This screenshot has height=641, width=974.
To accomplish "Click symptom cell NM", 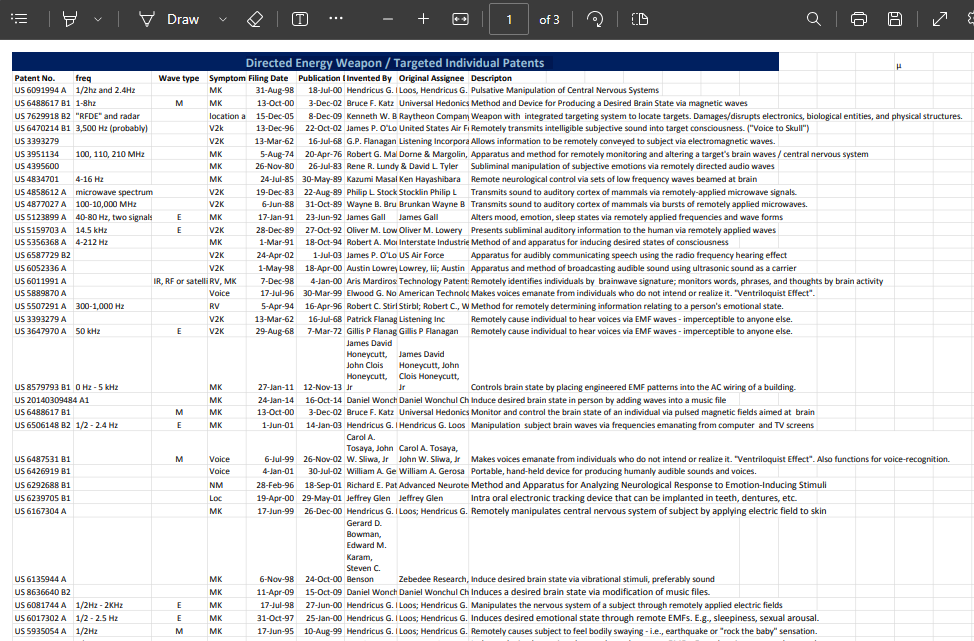I will [216, 485].
